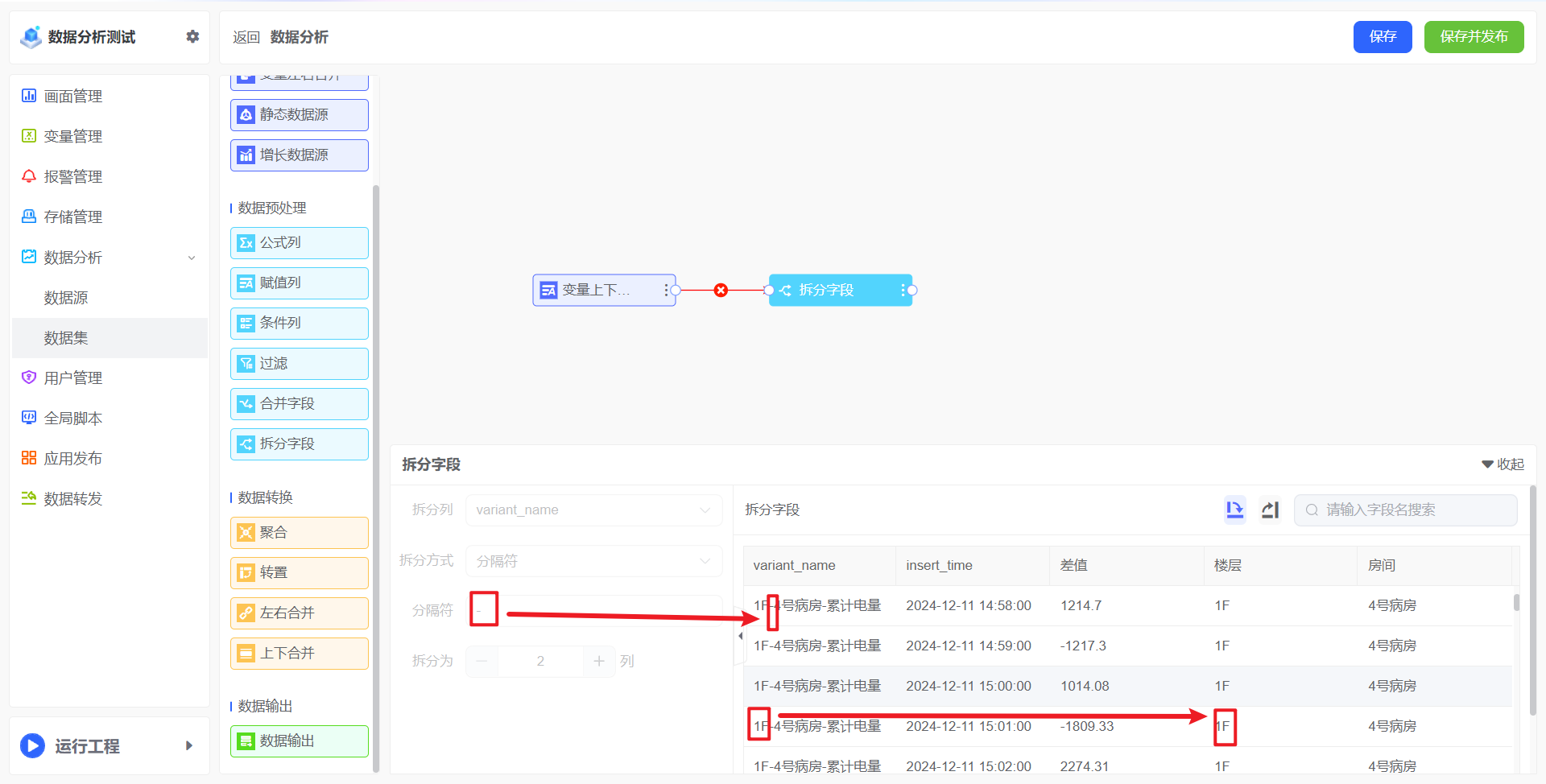Collapse the 数据分析 sidebar section
This screenshot has width=1546, height=784.
(191, 258)
